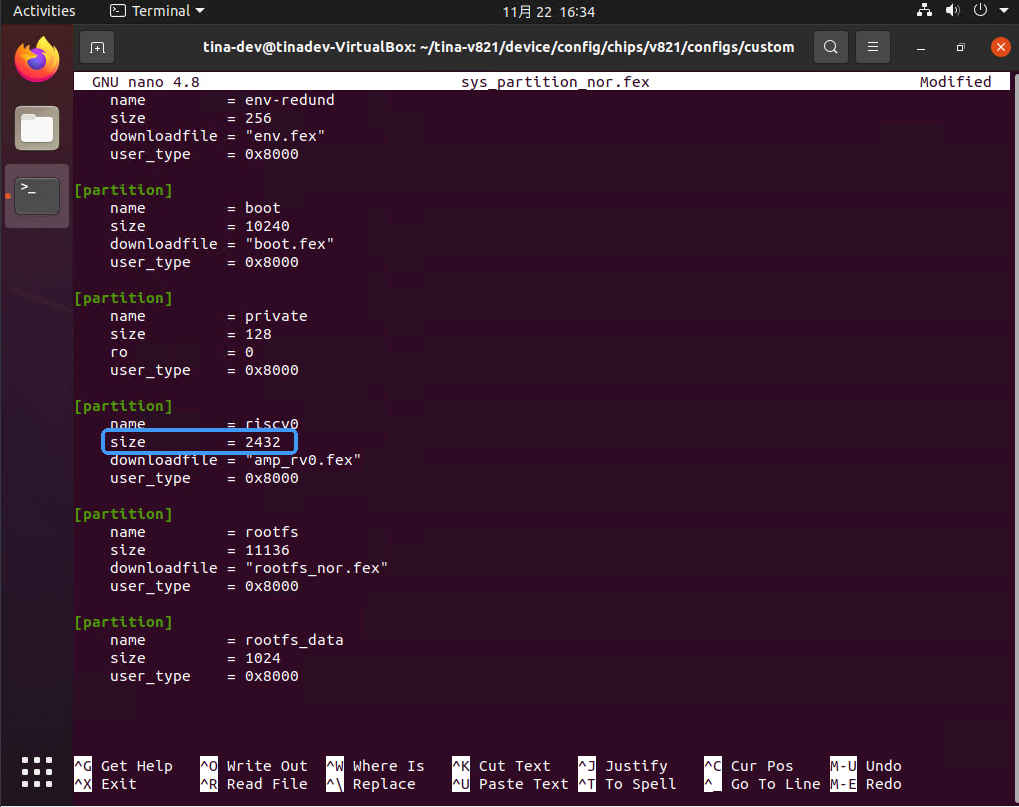1019x807 pixels.
Task: Click "boot.fex" downloadfile value
Action: pos(289,244)
